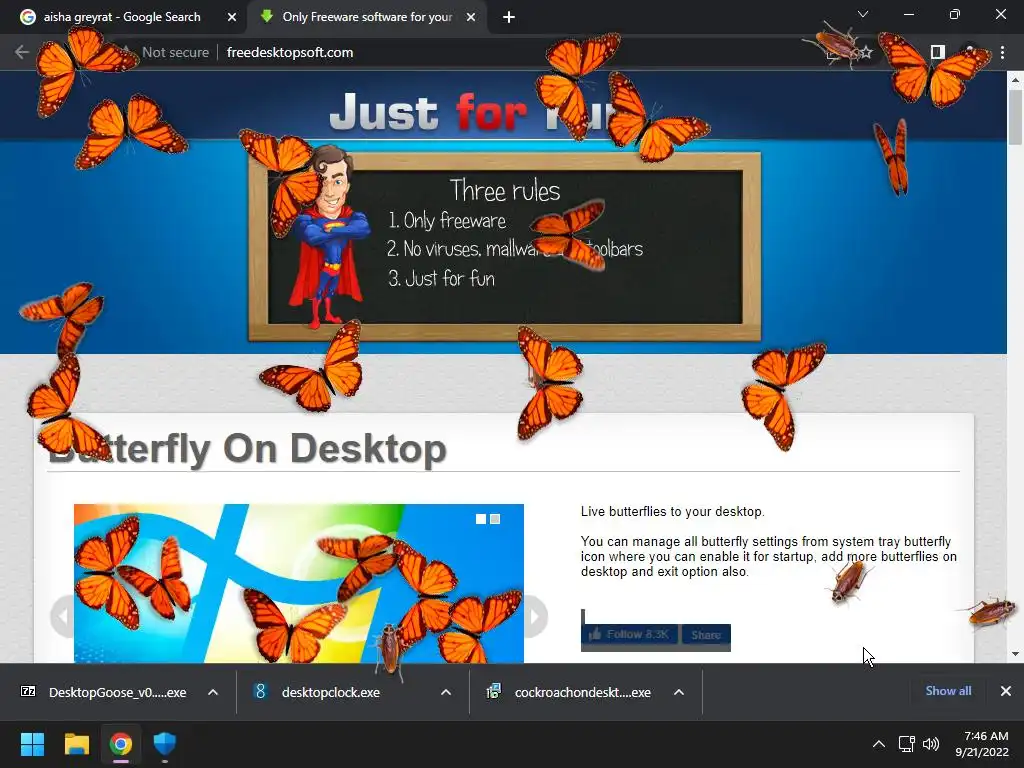Click the page scrollbar down arrow
The height and width of the screenshot is (768, 1024).
click(x=1015, y=654)
